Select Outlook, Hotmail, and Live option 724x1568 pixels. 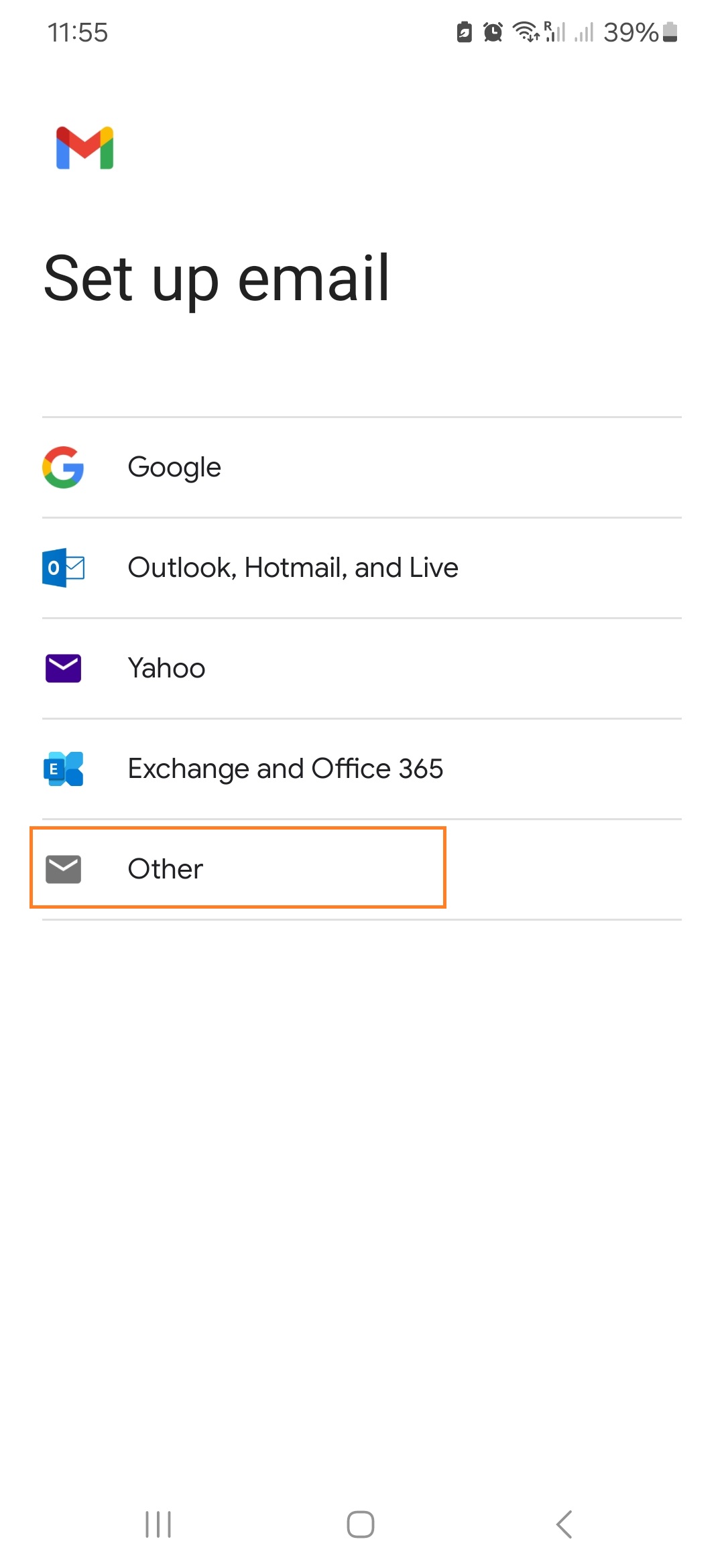point(293,568)
